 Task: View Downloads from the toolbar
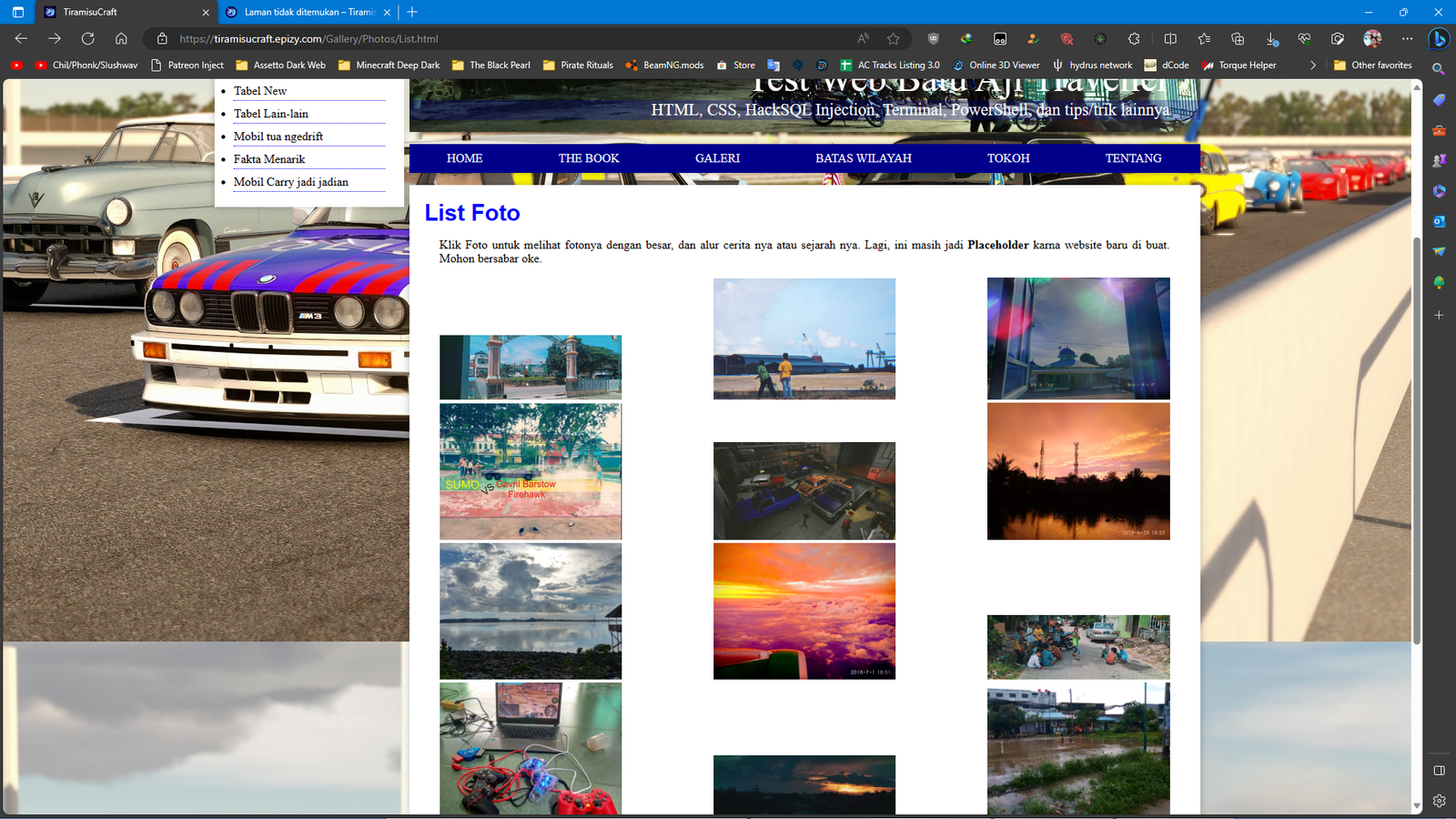1270,39
